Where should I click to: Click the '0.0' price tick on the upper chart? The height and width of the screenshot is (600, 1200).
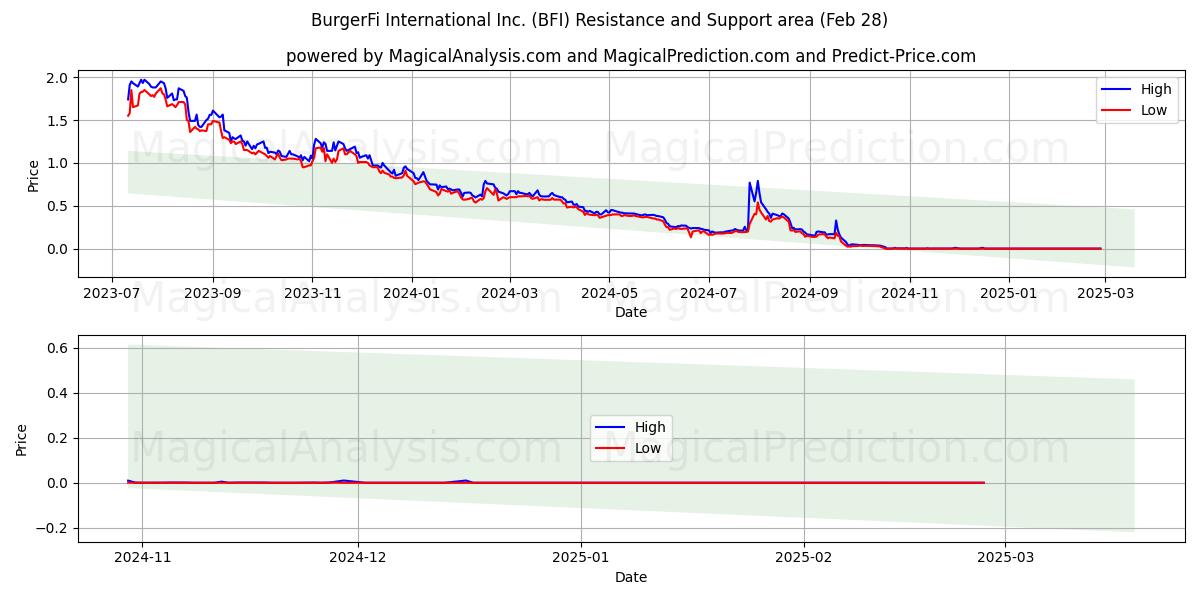coord(58,249)
